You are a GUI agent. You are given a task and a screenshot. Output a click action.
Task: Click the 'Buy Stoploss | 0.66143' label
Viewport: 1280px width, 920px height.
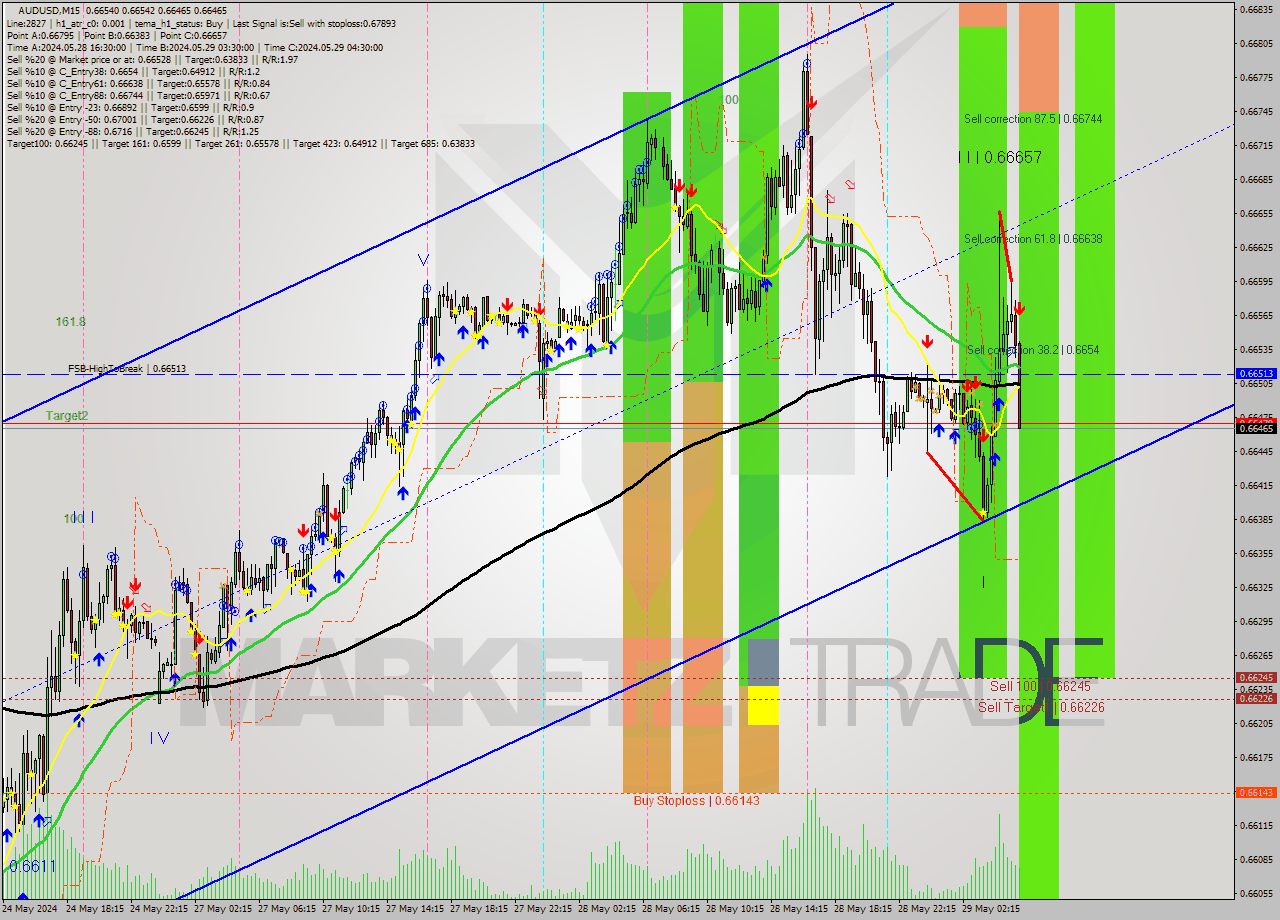697,801
